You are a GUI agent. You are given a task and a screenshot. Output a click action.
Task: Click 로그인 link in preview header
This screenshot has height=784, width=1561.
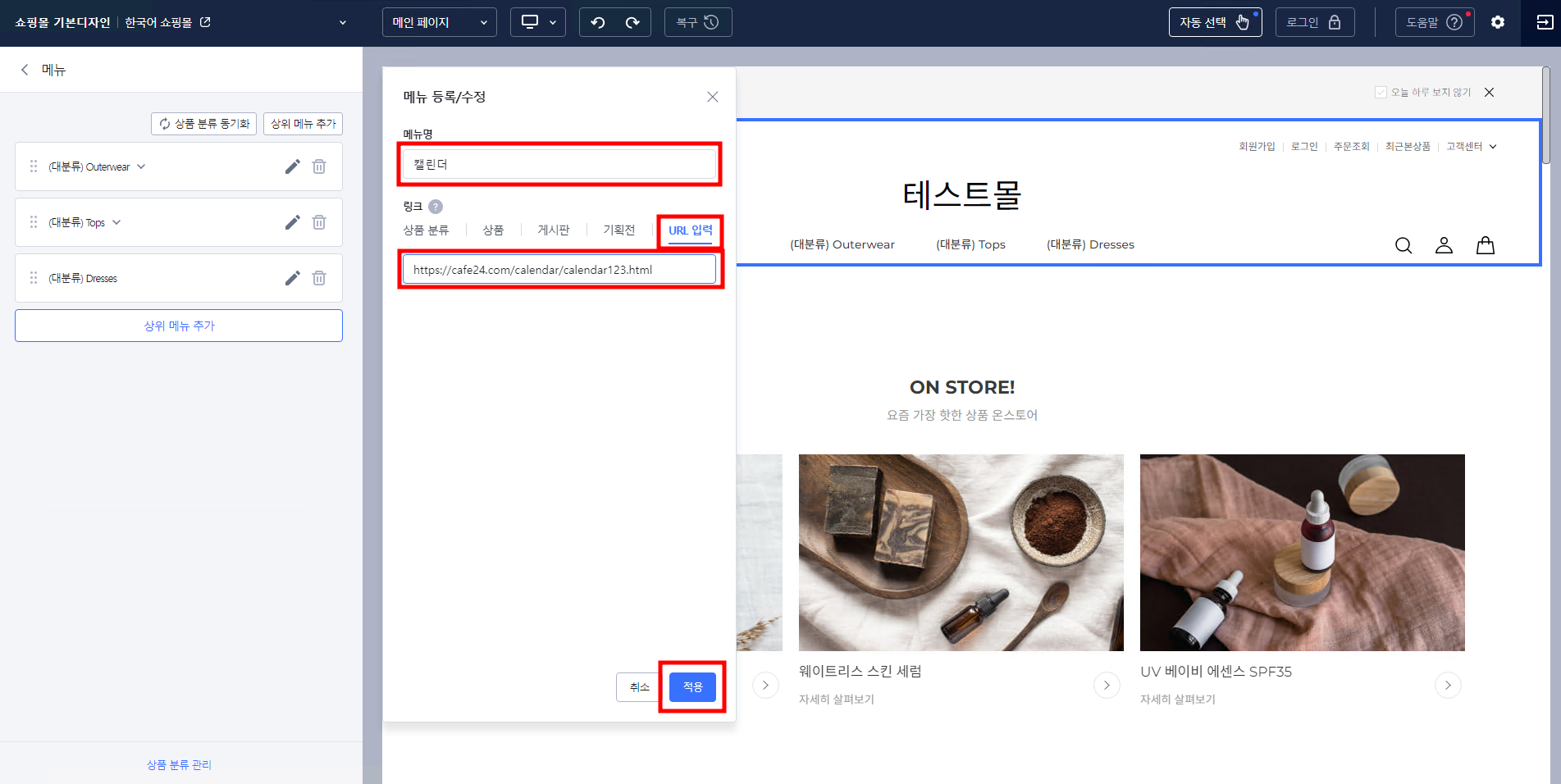point(1304,146)
